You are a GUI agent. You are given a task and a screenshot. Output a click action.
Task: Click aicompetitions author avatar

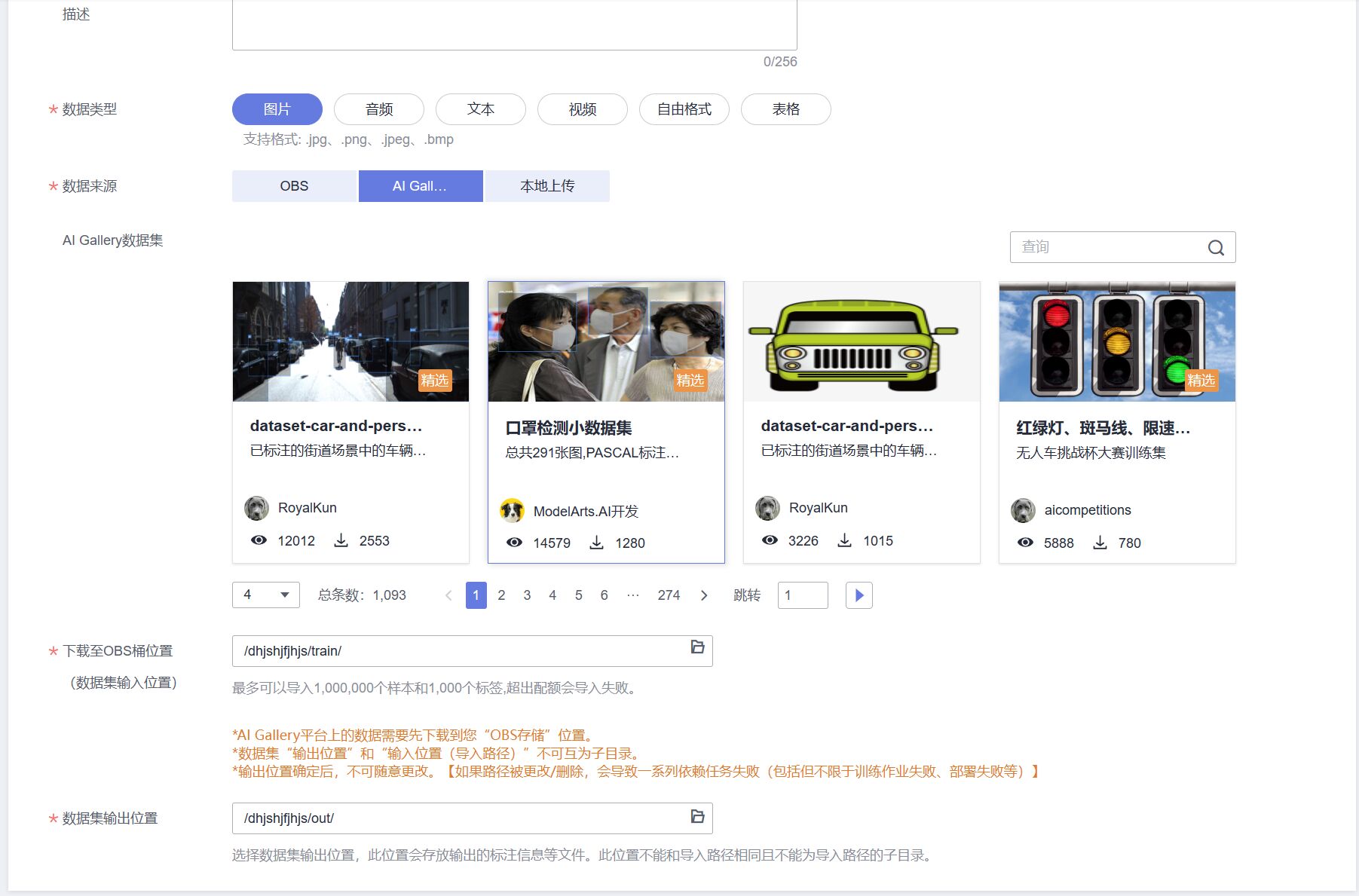point(1023,510)
